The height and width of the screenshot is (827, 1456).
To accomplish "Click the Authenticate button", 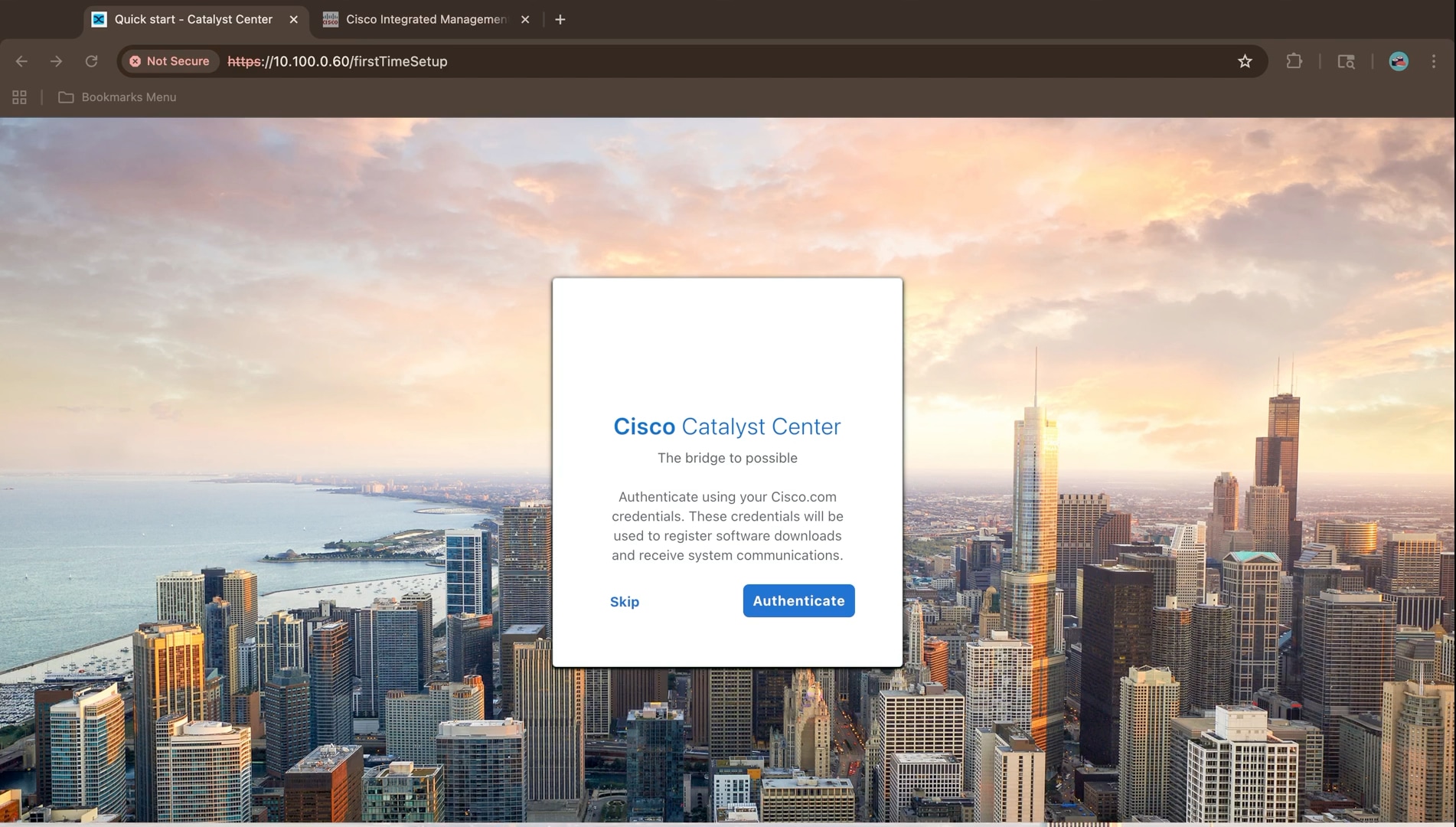I will click(x=798, y=601).
